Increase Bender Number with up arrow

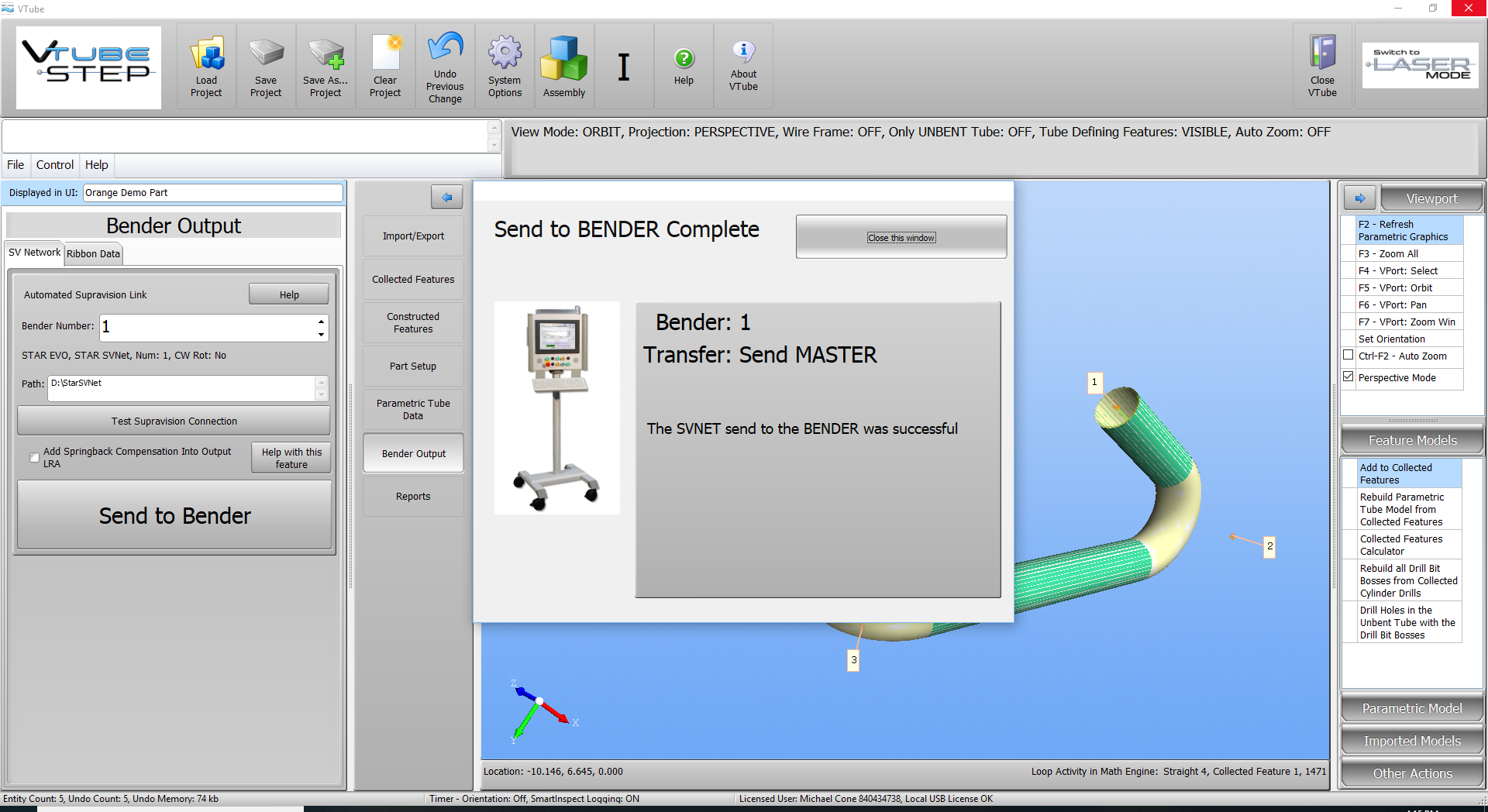tap(321, 321)
